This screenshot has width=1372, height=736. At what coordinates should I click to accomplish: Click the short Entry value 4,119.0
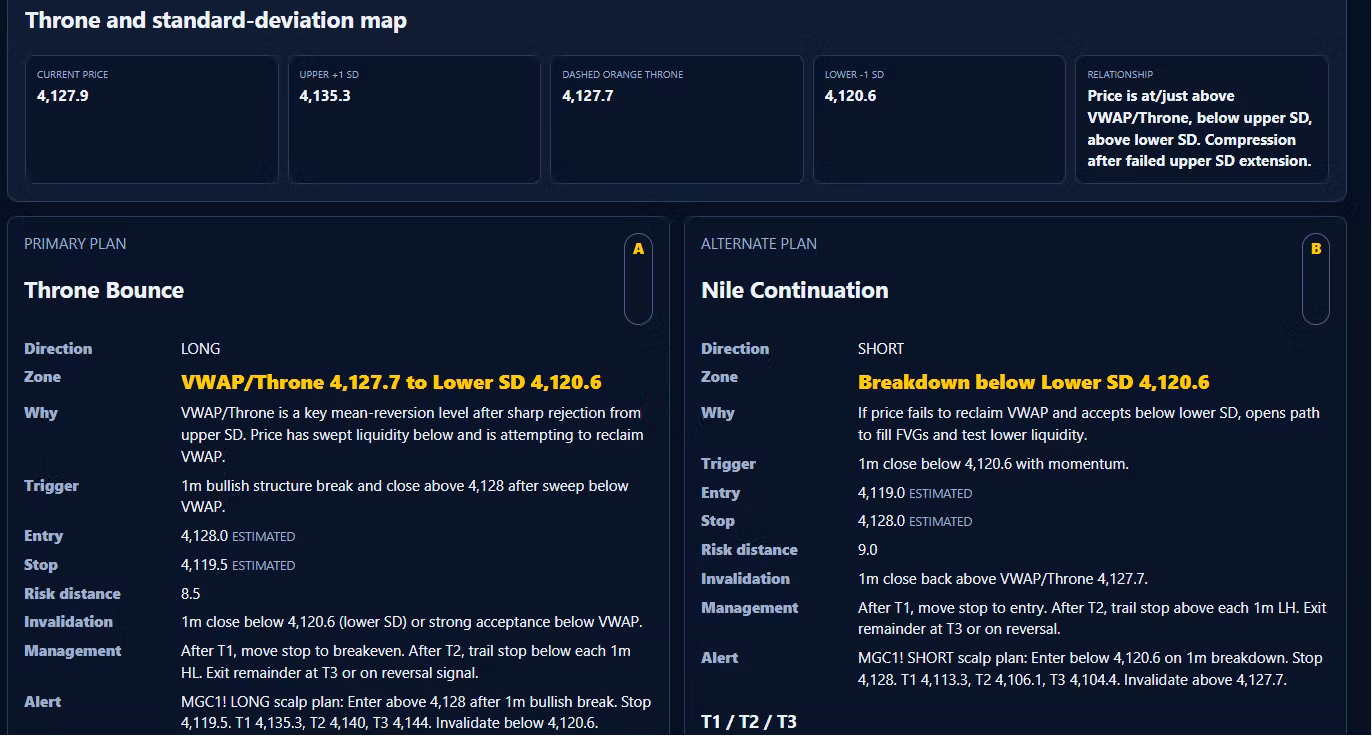pos(881,493)
